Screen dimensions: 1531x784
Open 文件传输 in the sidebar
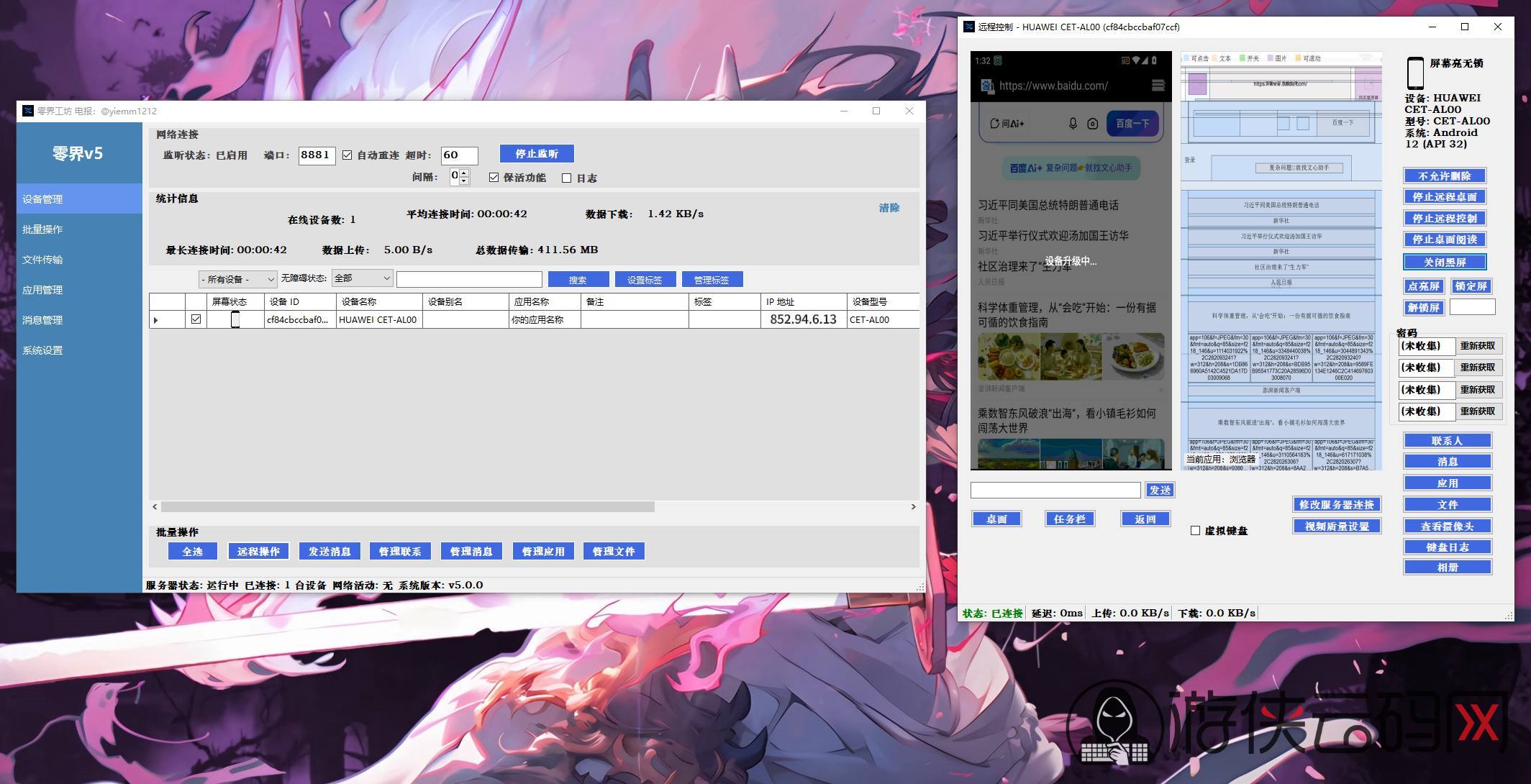point(42,260)
